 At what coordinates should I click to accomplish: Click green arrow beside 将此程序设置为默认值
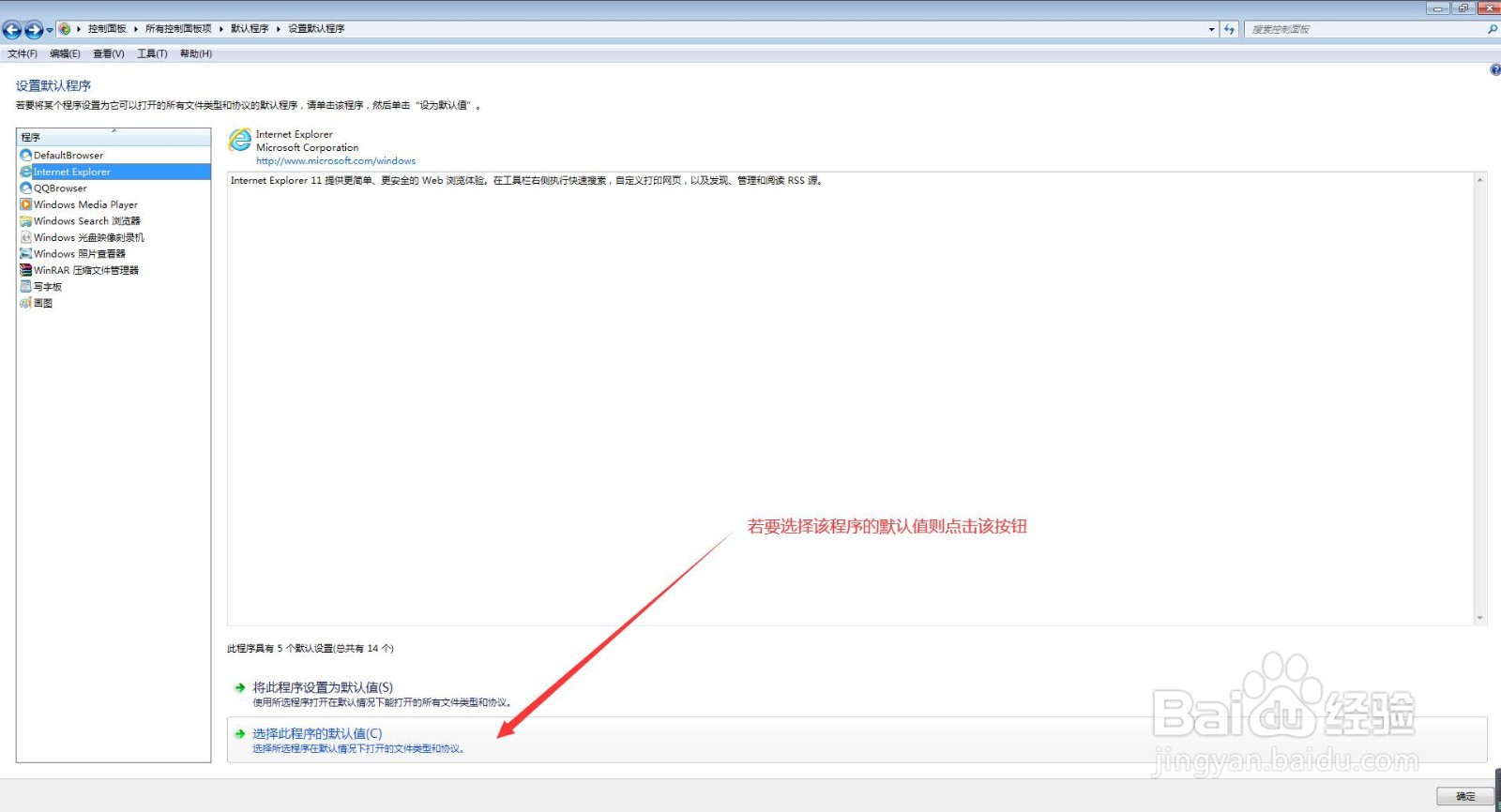(x=240, y=687)
